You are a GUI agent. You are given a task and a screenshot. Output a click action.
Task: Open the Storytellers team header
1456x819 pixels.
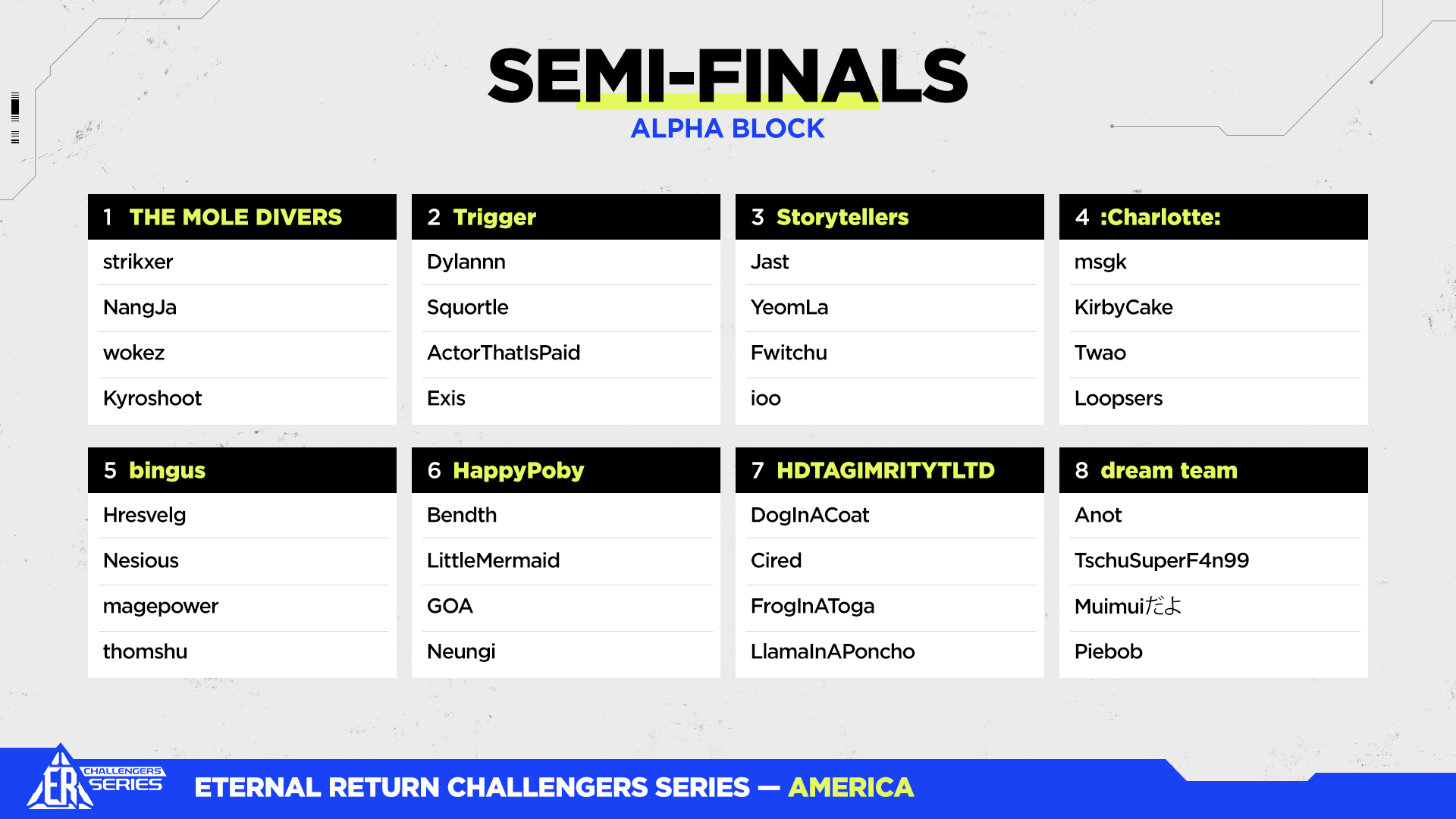click(x=842, y=218)
